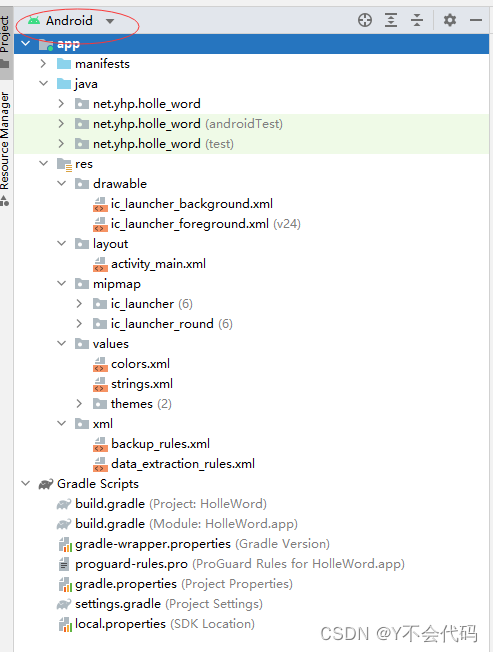Collapse the drawable folder
The width and height of the screenshot is (493, 652).
(x=62, y=183)
